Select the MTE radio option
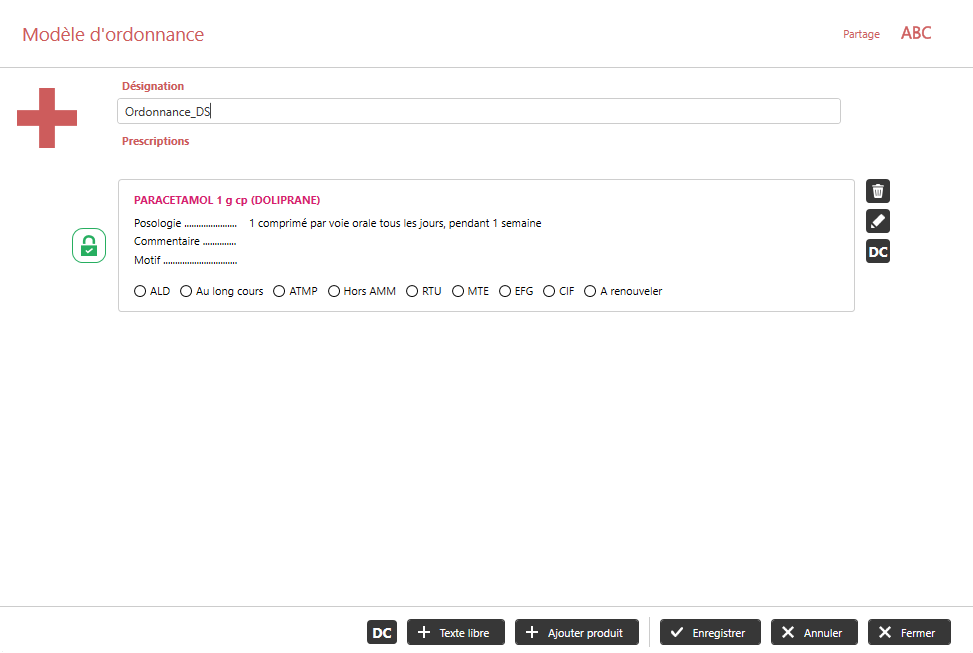 (x=459, y=292)
